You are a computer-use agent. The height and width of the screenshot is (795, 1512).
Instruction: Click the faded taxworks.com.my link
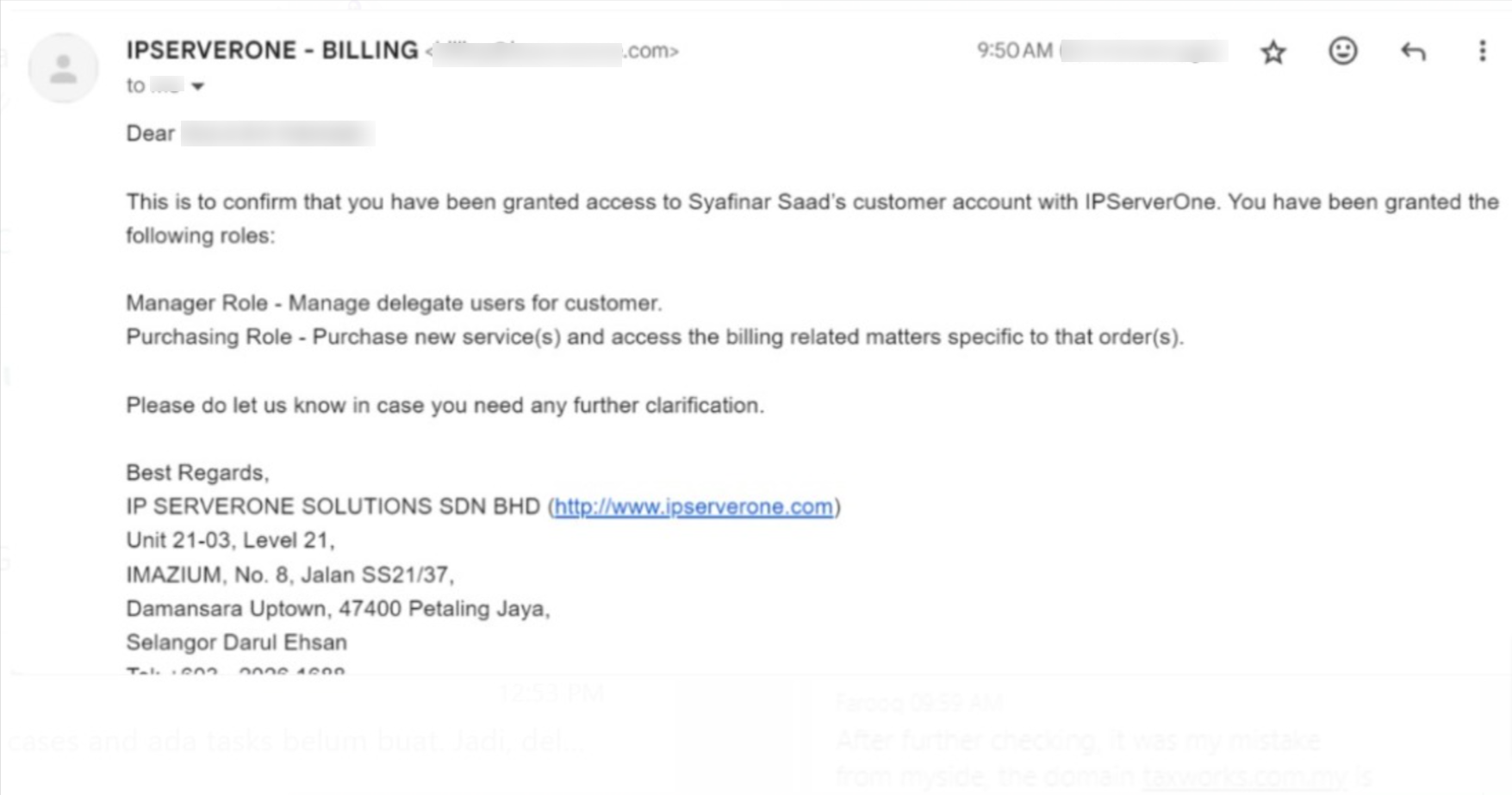point(1244,777)
